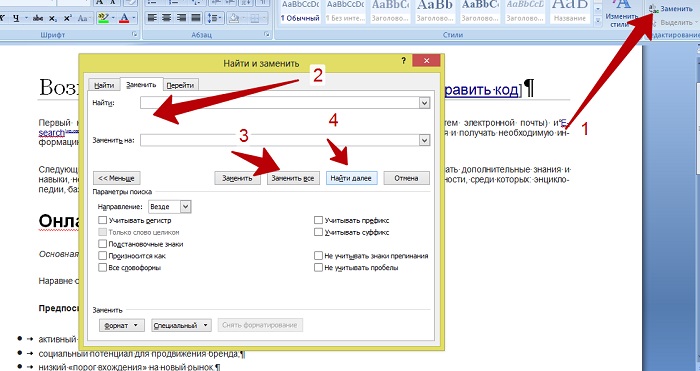Enable Все словоформы checkbox
This screenshot has height=371, width=700.
(103, 267)
